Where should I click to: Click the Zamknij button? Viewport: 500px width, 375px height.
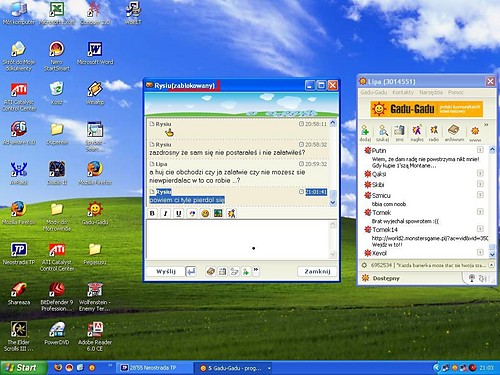[317, 271]
